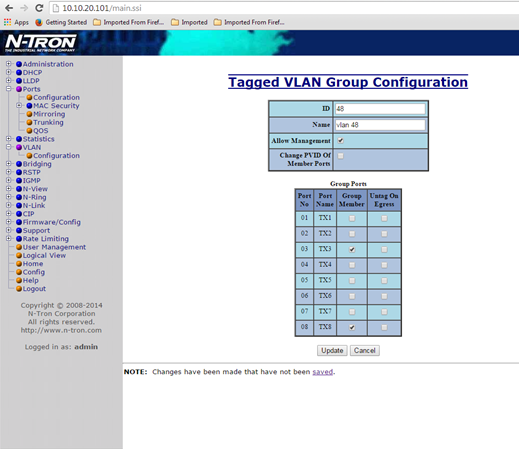The height and width of the screenshot is (449, 519).
Task: Check Group Member for port TX1
Action: click(x=352, y=218)
